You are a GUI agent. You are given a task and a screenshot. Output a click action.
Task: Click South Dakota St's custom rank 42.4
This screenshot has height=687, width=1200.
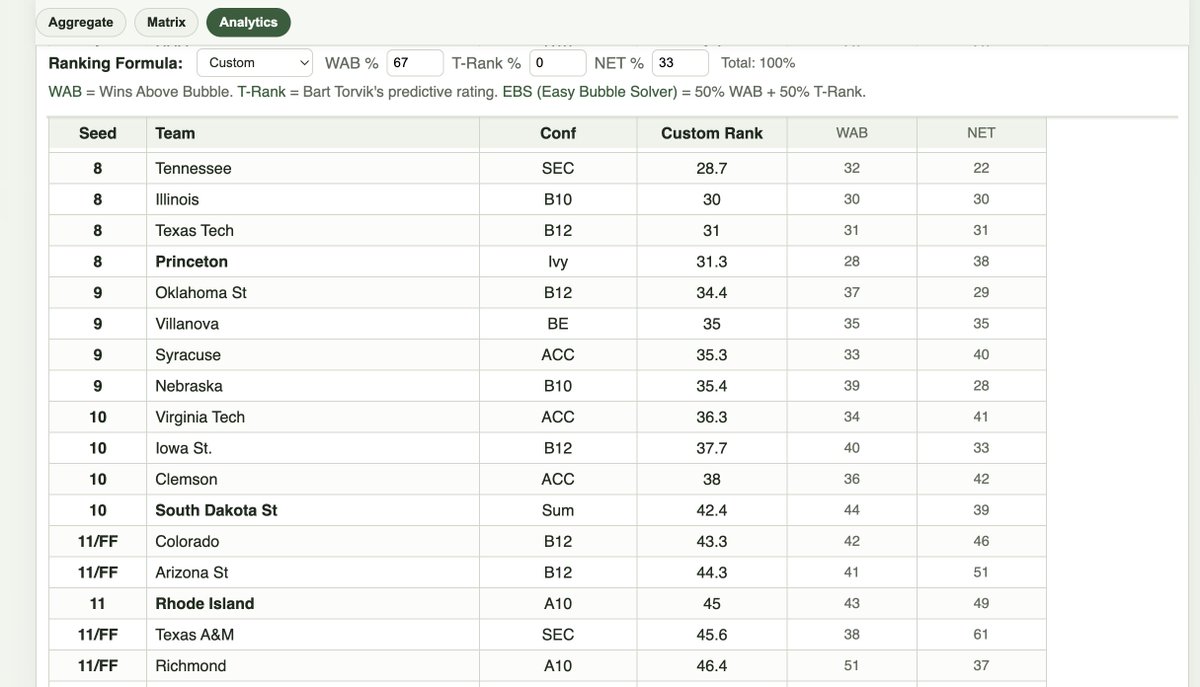[712, 509]
